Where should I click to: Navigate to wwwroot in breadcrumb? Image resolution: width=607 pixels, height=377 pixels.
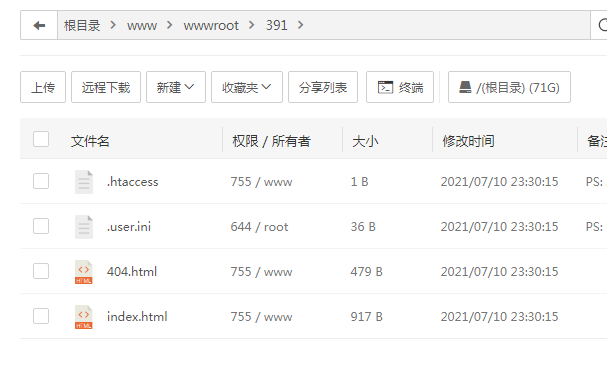[x=211, y=26]
